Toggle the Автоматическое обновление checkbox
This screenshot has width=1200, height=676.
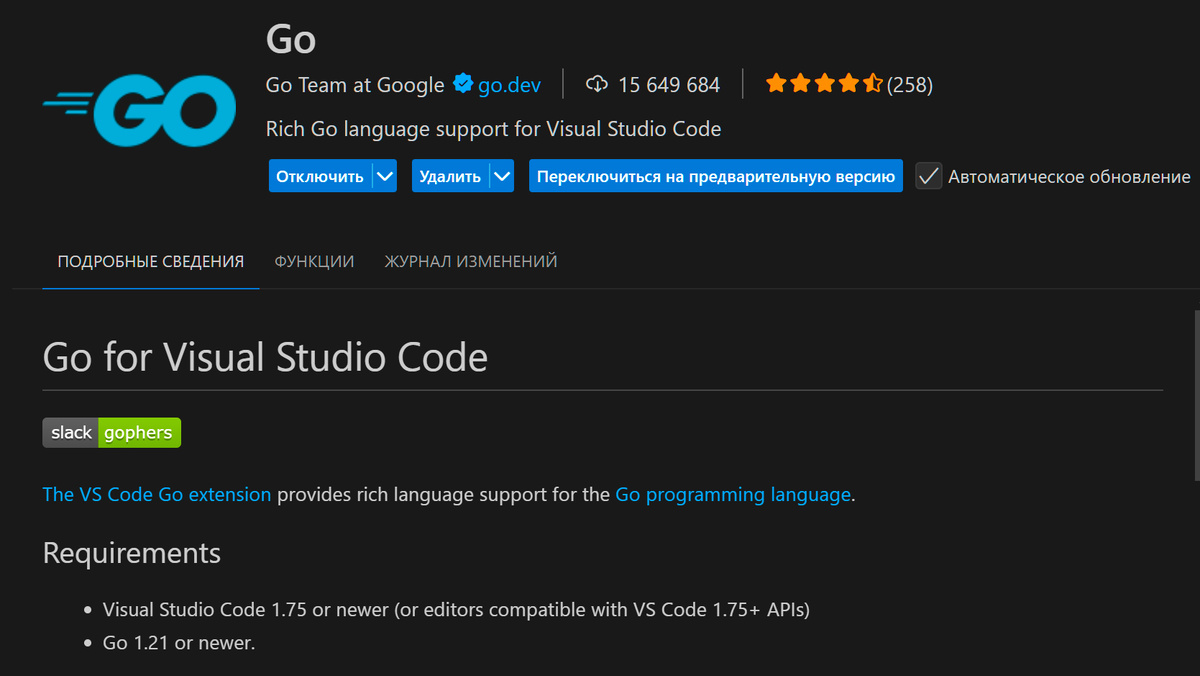929,176
